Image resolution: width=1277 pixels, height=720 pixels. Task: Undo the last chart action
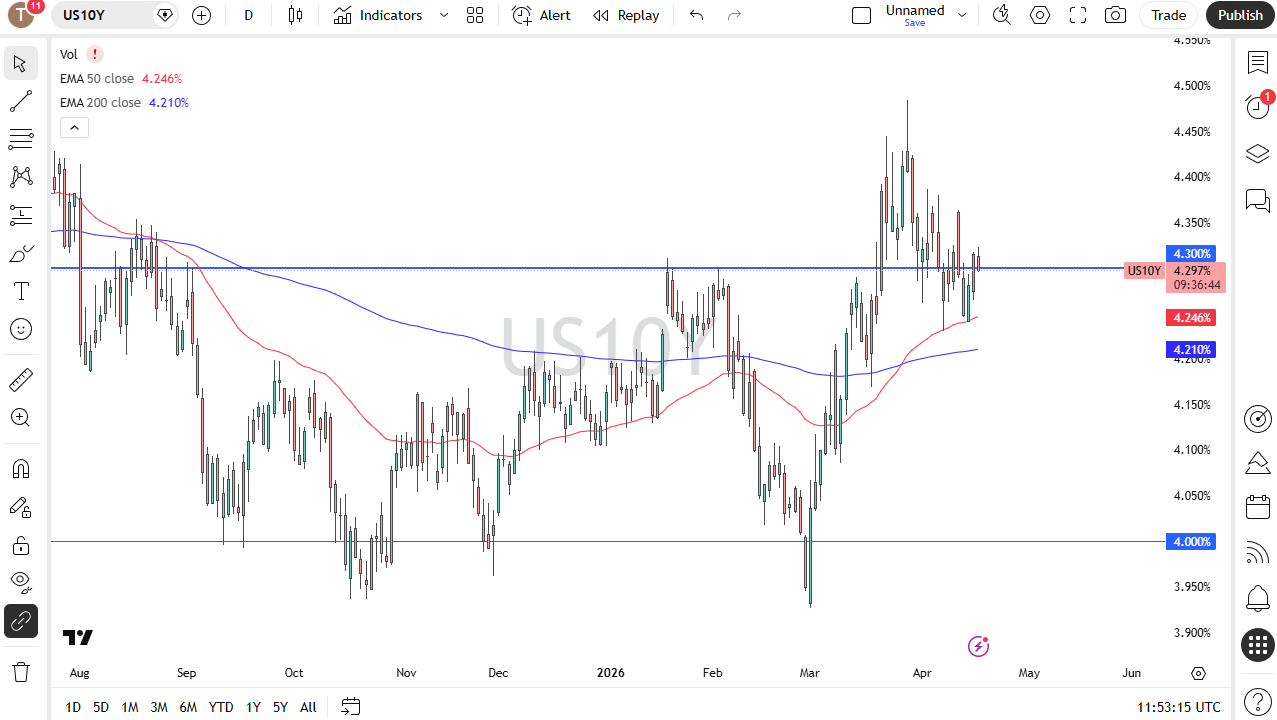click(697, 15)
